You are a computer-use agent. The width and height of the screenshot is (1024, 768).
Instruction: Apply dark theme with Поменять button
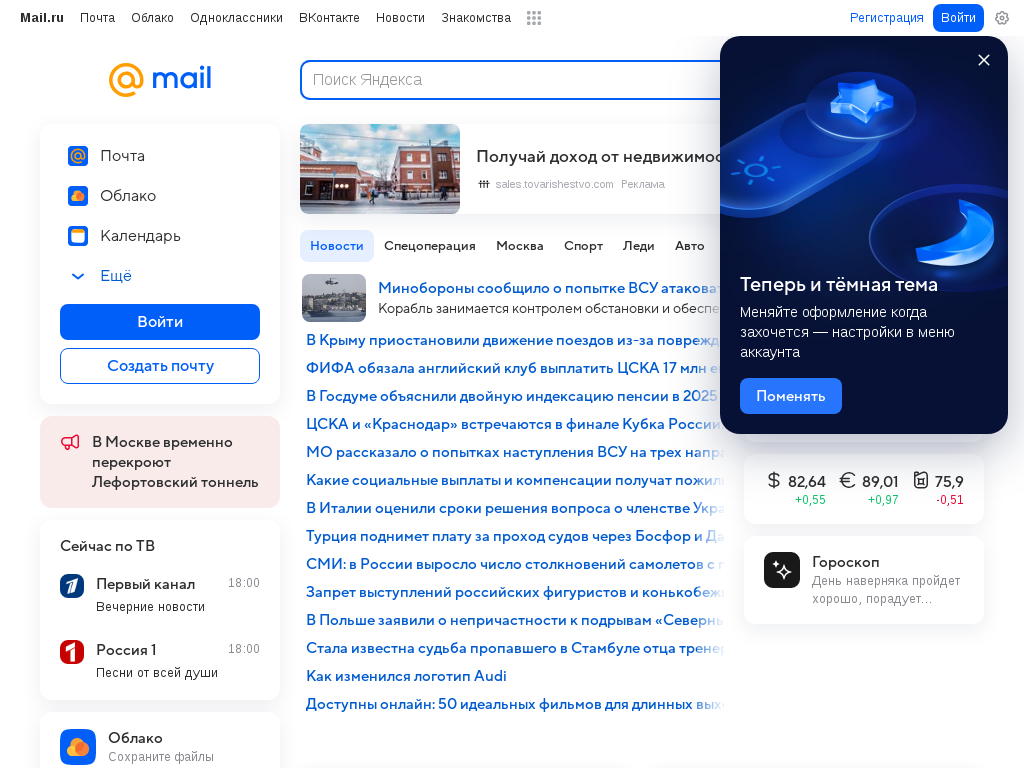pos(790,396)
